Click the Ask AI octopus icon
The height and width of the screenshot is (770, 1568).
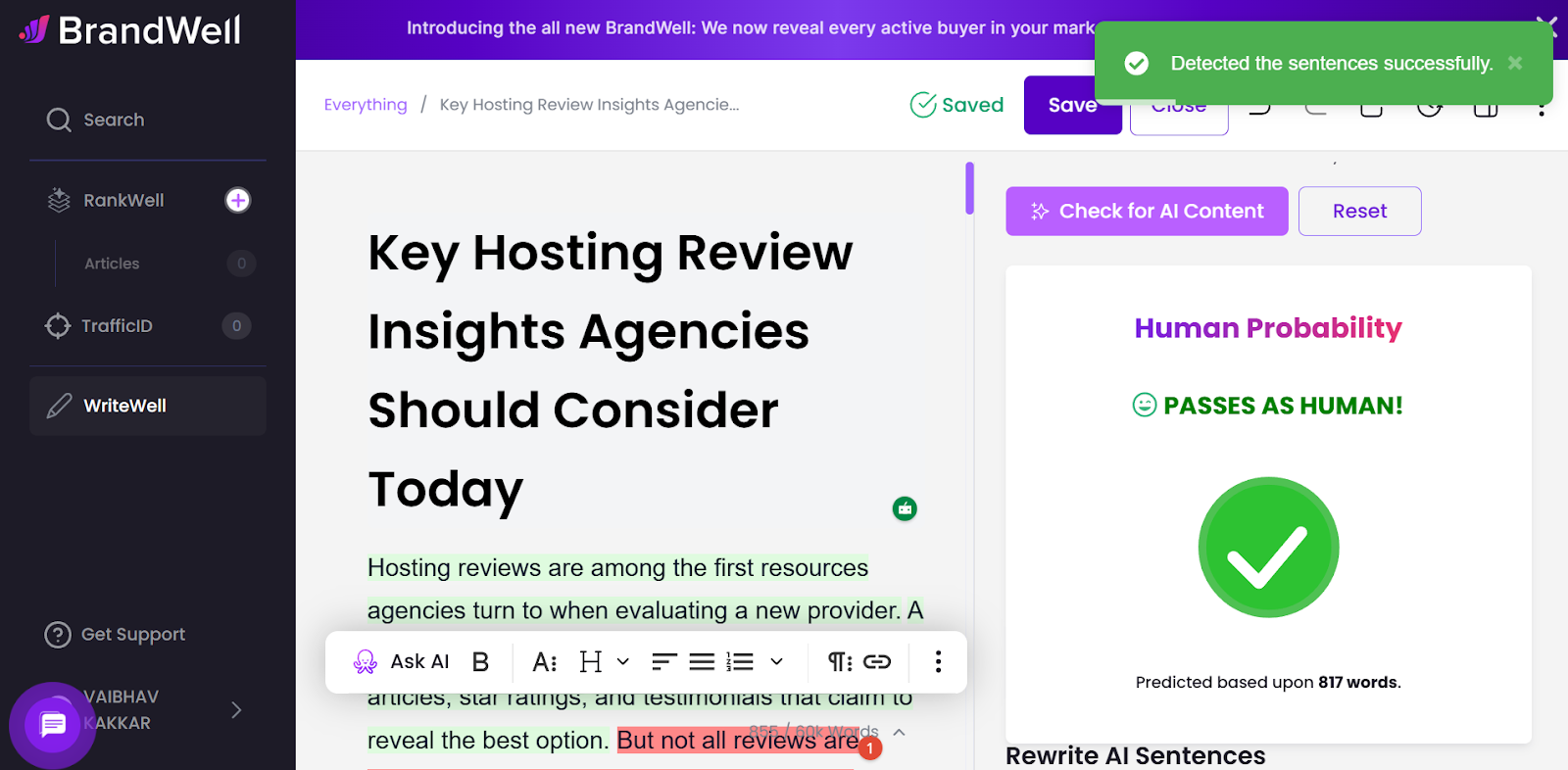tap(366, 662)
